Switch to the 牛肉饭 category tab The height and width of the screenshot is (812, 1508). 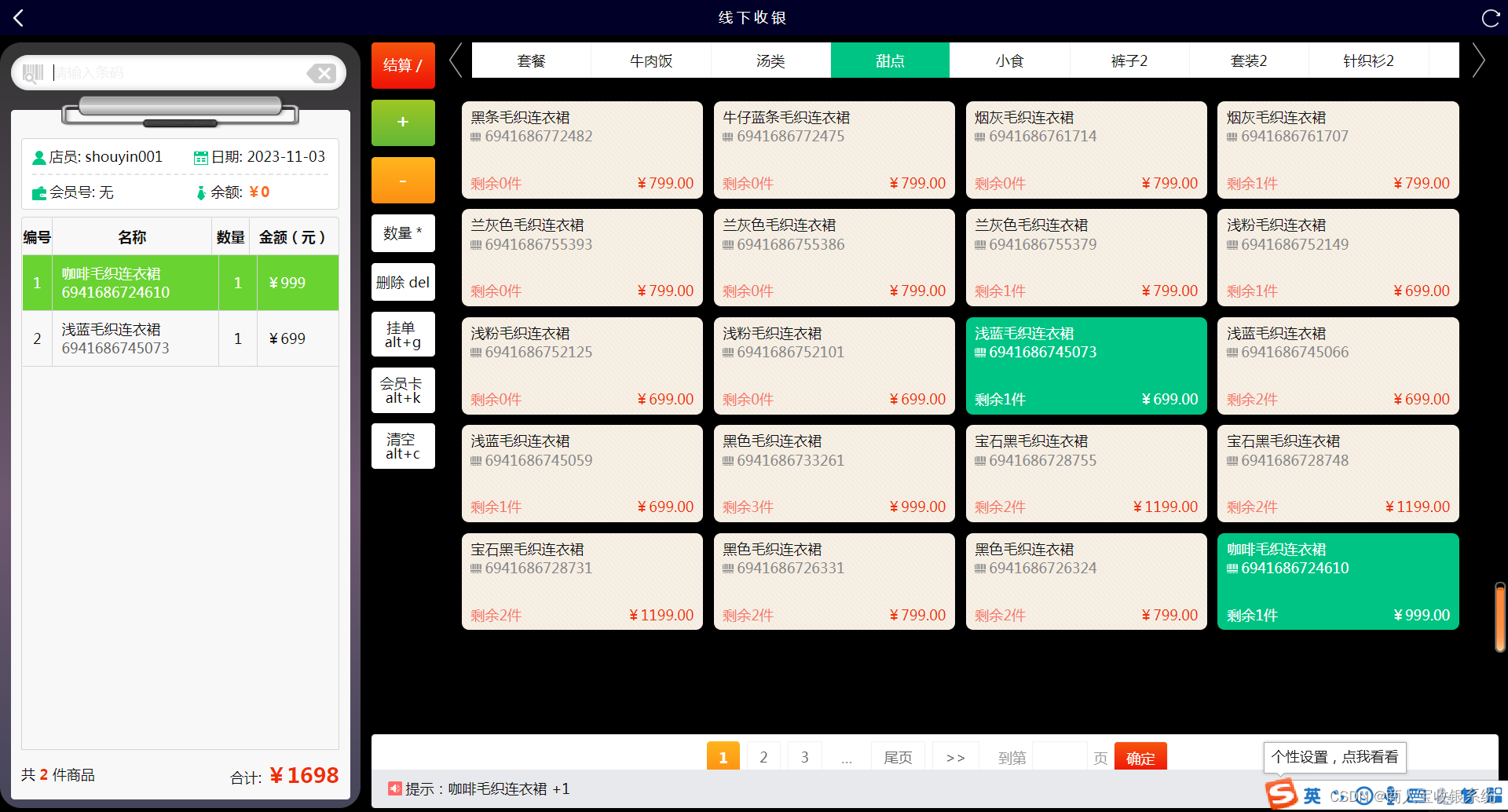point(651,60)
